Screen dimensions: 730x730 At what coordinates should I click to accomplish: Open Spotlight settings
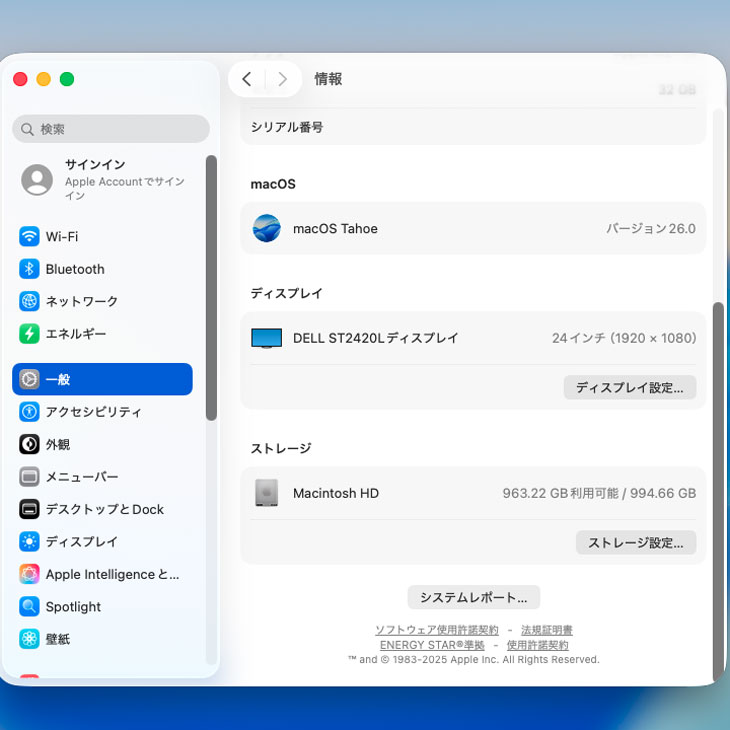[73, 607]
